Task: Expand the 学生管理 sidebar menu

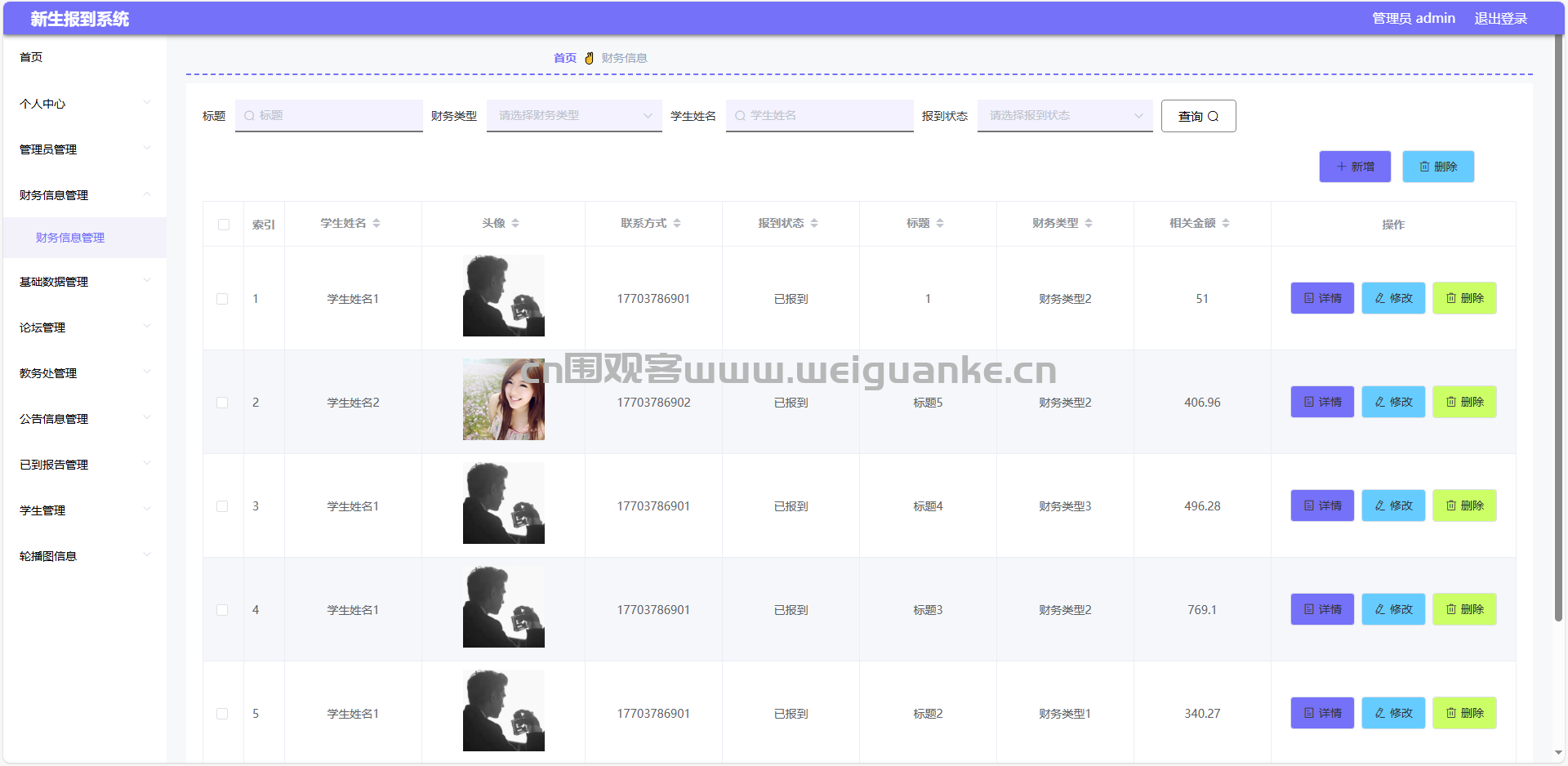Action: tap(84, 510)
